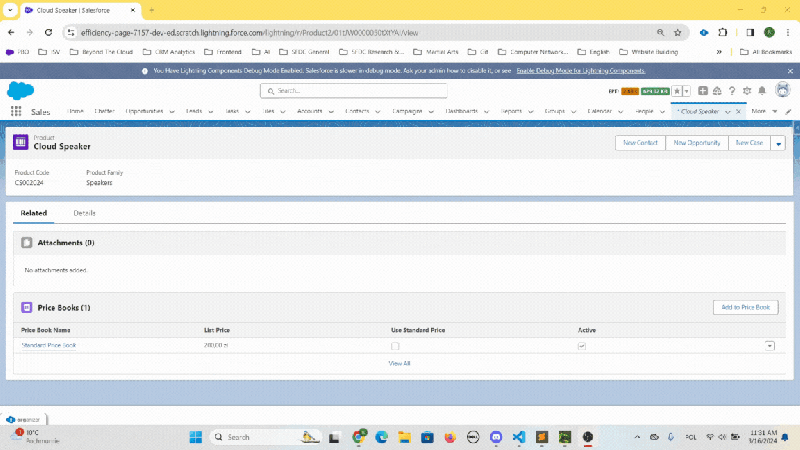Open File Explorer from taskbar
The height and width of the screenshot is (450, 800).
[x=405, y=437]
